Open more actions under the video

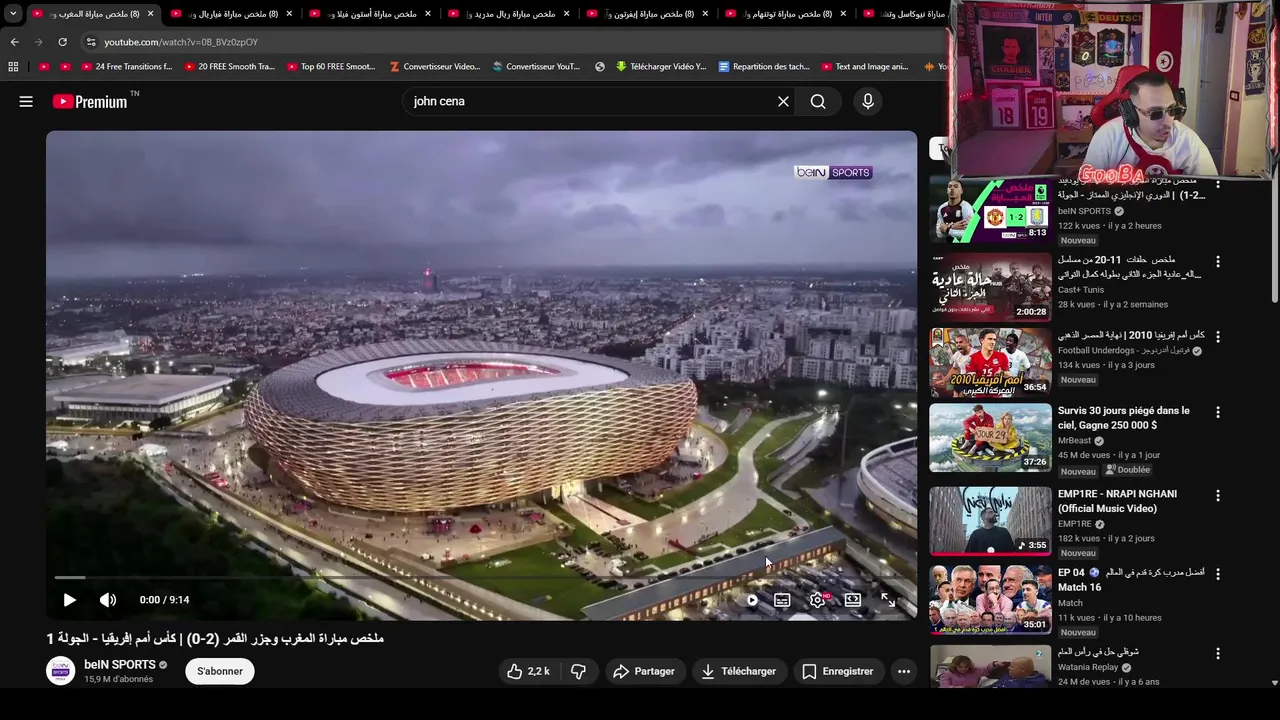(904, 671)
